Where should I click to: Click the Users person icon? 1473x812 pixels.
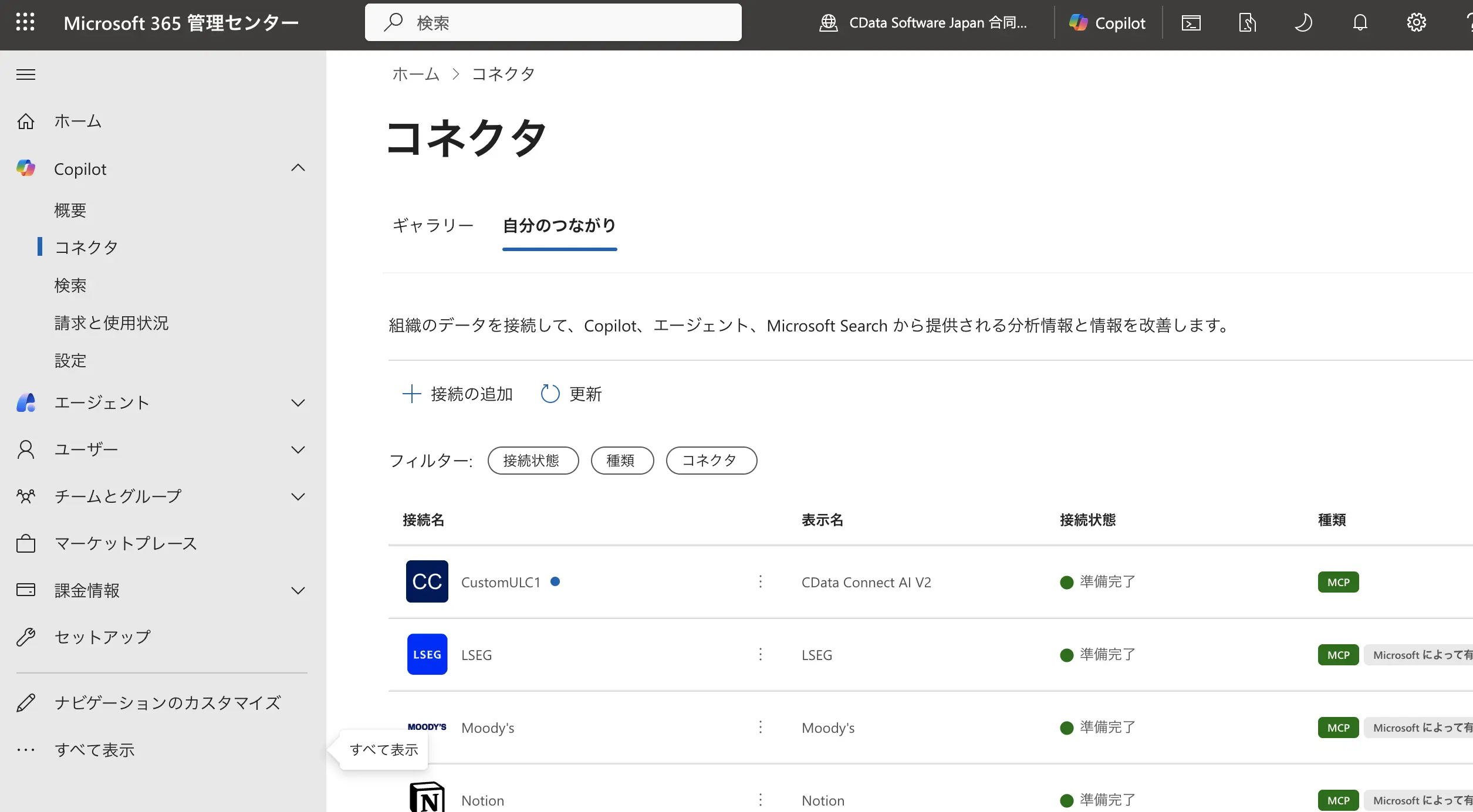26,449
